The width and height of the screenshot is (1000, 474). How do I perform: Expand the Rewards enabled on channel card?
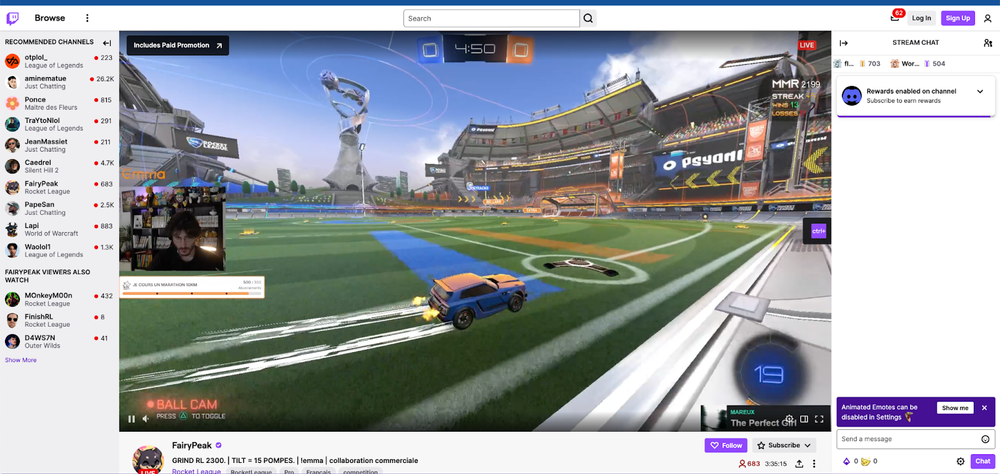(x=980, y=91)
